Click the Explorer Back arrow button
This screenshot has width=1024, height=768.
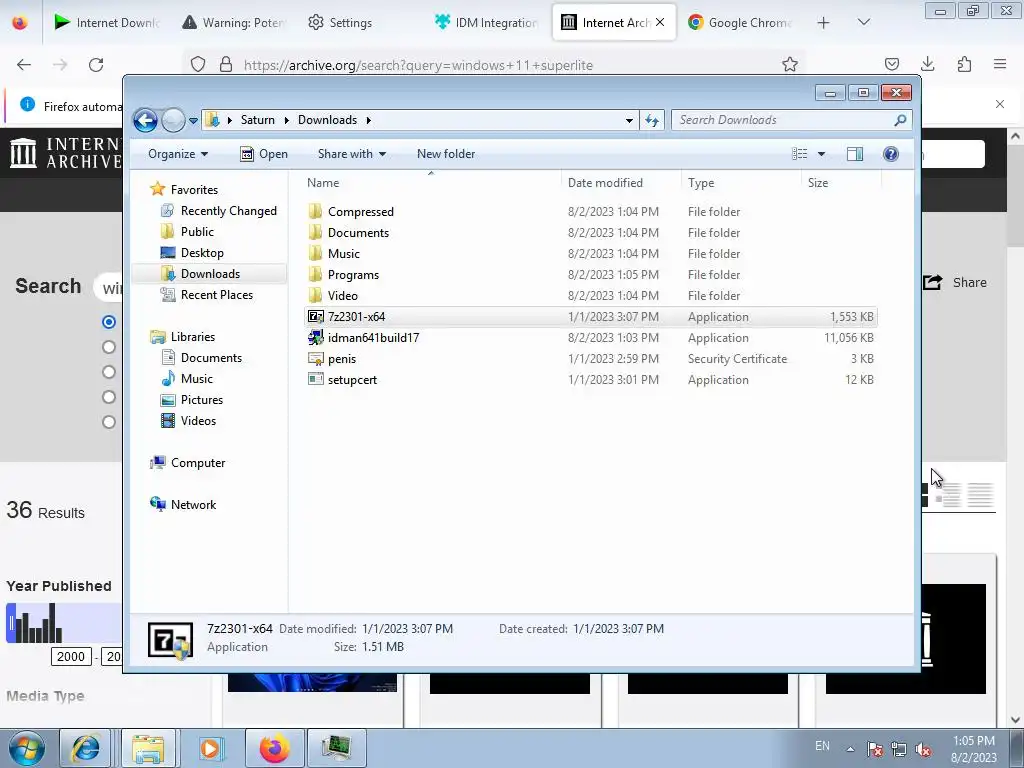coord(145,120)
